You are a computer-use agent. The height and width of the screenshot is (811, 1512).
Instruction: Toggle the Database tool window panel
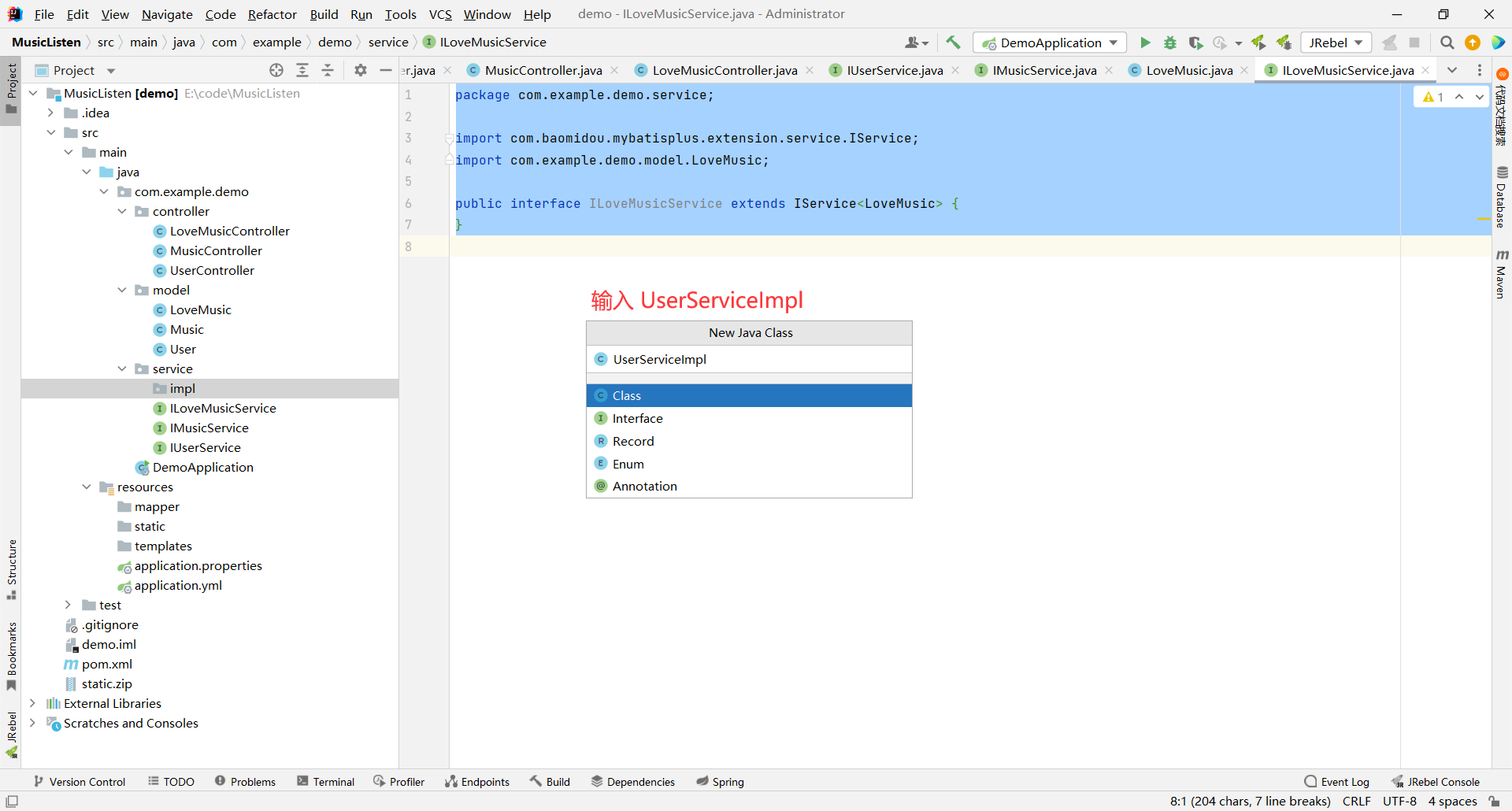1502,197
